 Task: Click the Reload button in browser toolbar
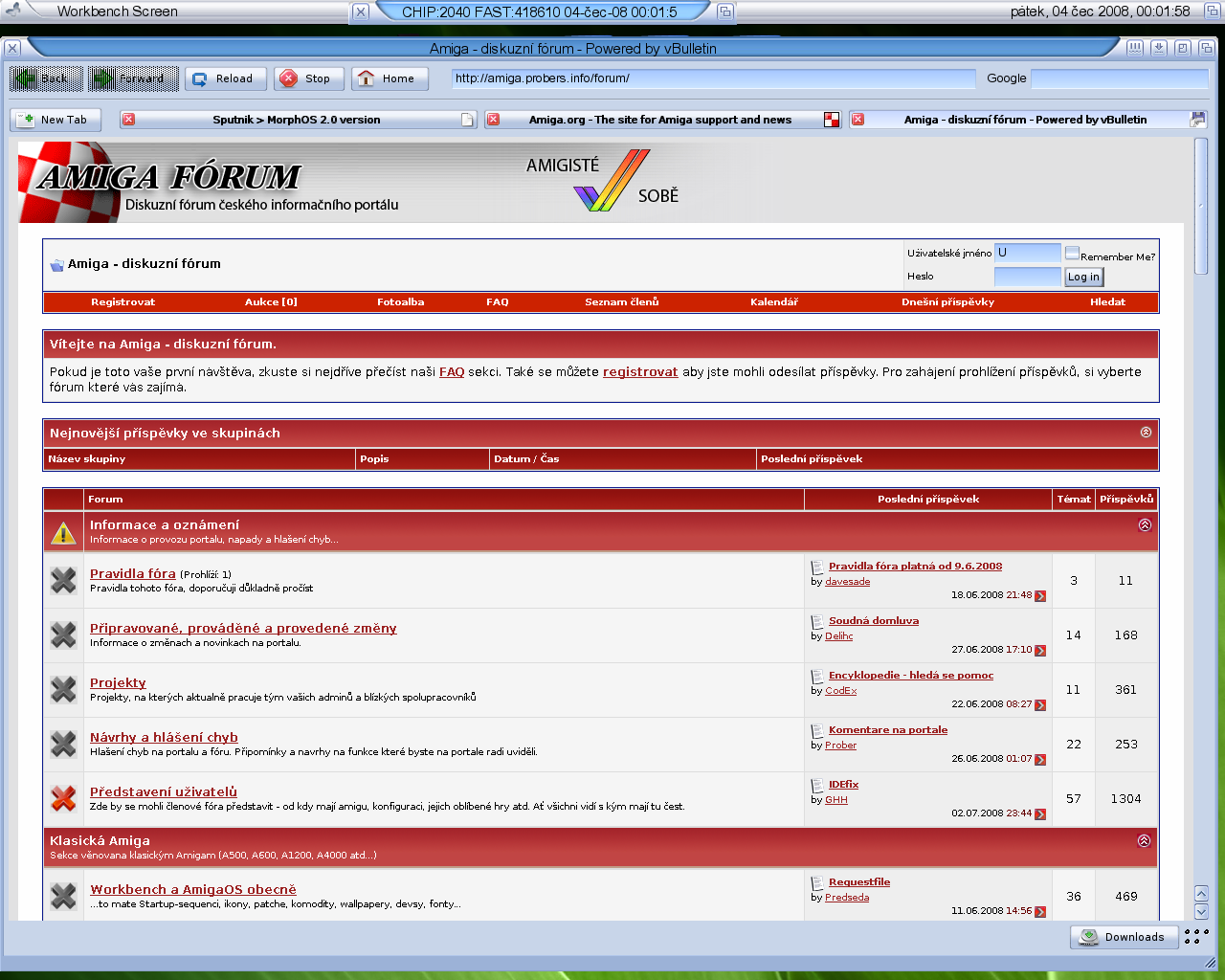(225, 78)
